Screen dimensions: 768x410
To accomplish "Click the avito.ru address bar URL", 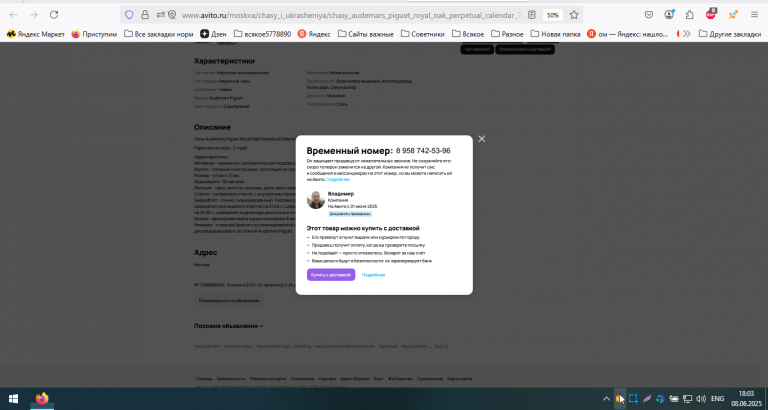I will (x=351, y=15).
